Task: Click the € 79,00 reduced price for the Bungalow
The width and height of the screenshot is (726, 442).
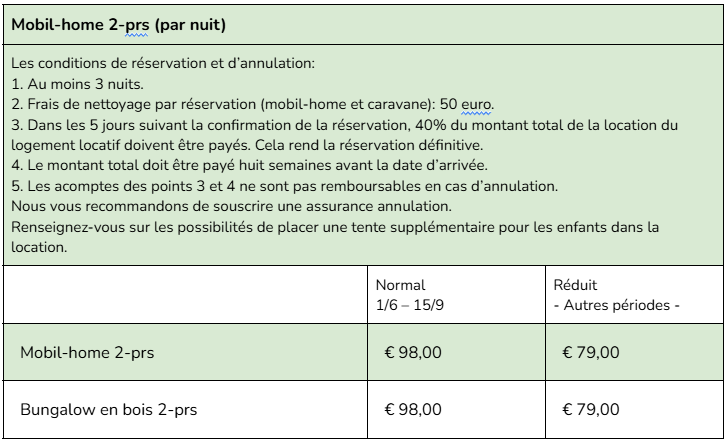Action: point(590,409)
